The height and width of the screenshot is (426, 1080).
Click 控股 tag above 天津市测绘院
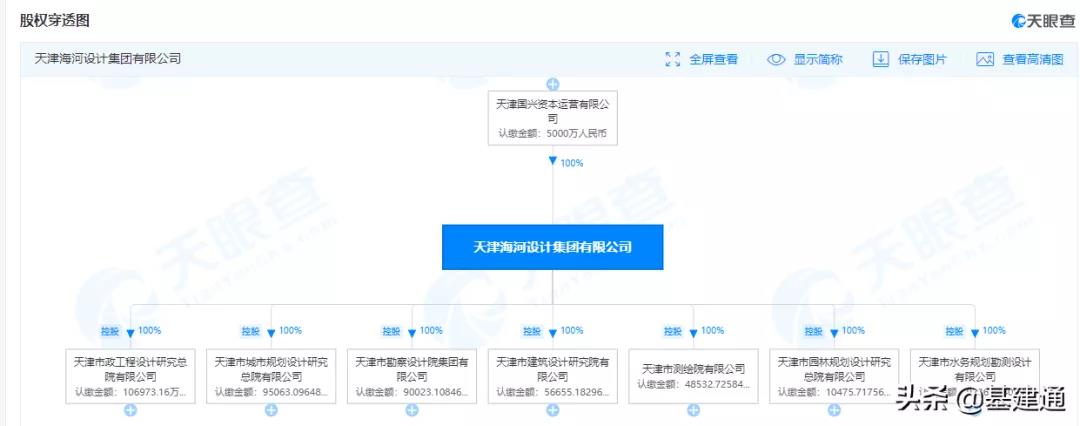[x=673, y=332]
